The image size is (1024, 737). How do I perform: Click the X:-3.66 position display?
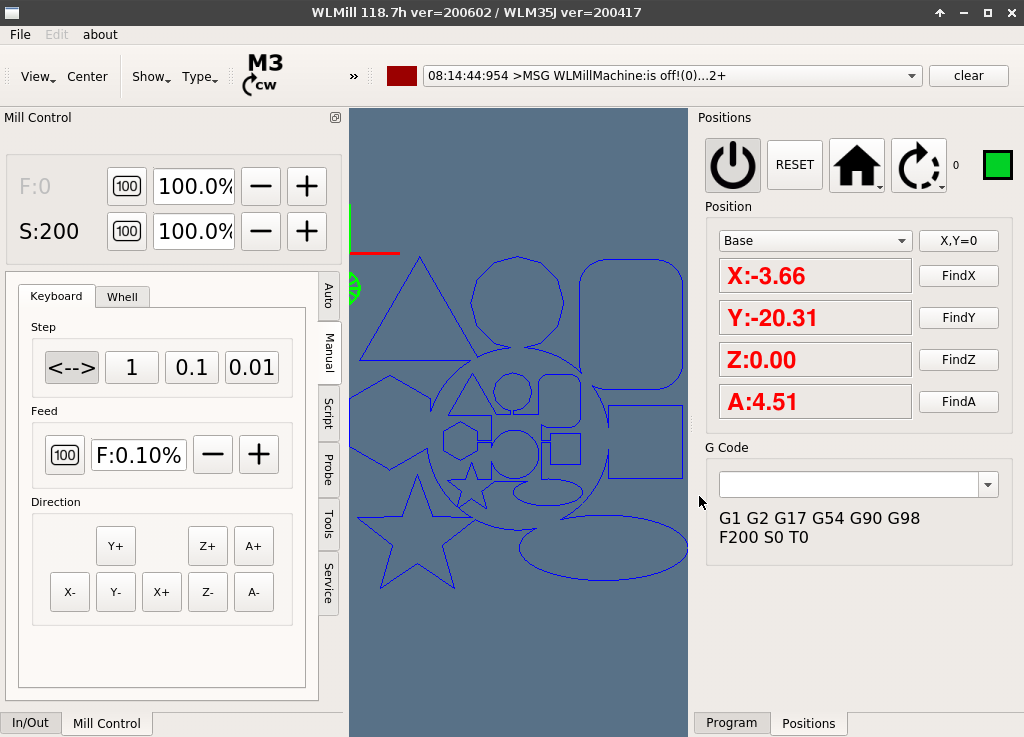[815, 275]
